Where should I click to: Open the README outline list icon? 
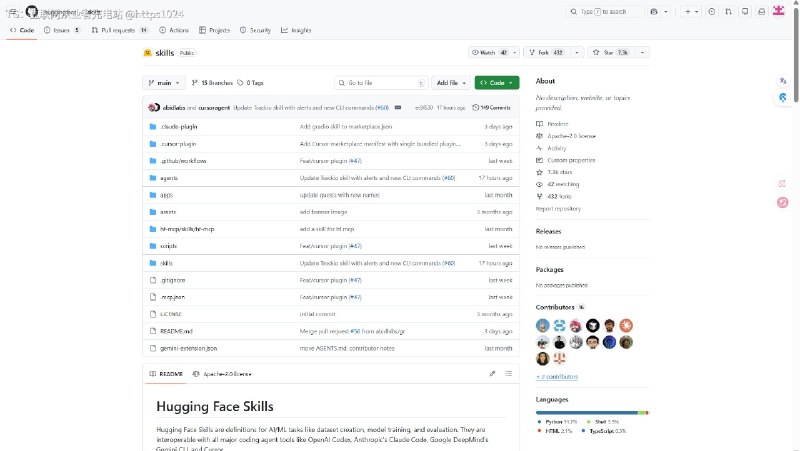509,373
